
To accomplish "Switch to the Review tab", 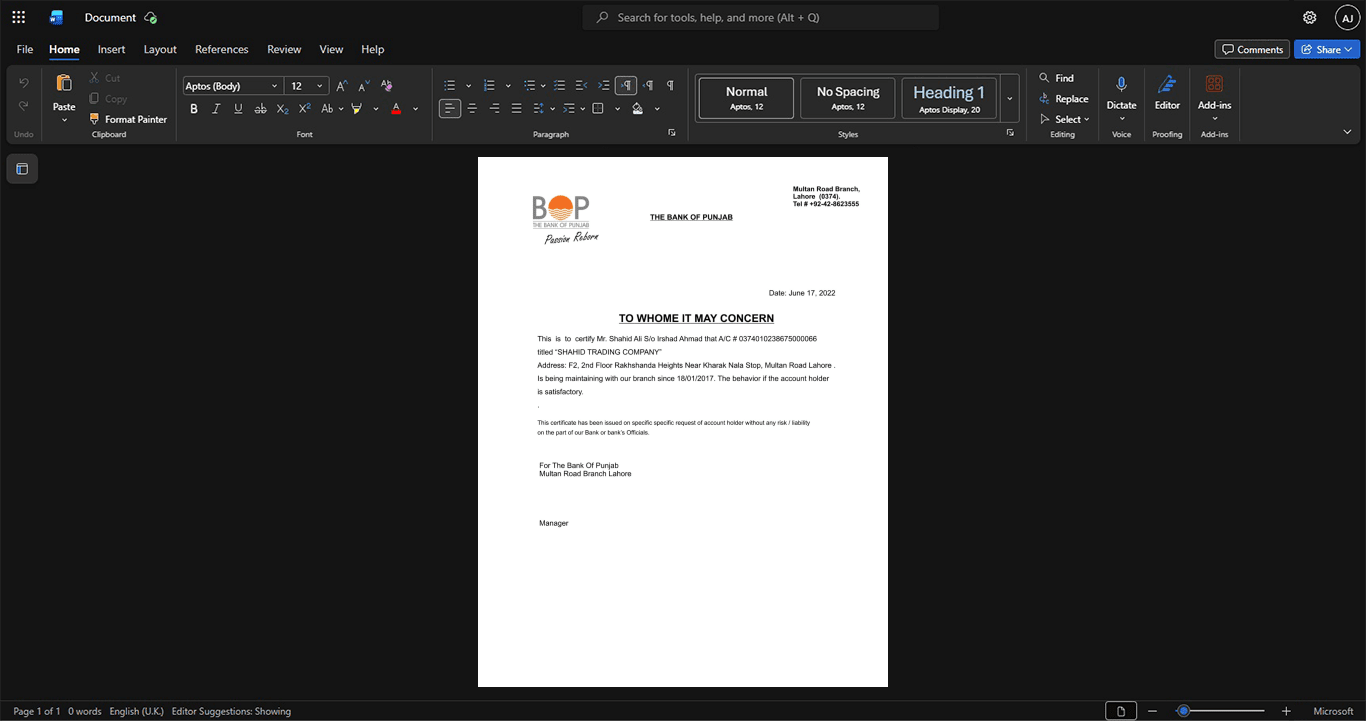I will 284,49.
